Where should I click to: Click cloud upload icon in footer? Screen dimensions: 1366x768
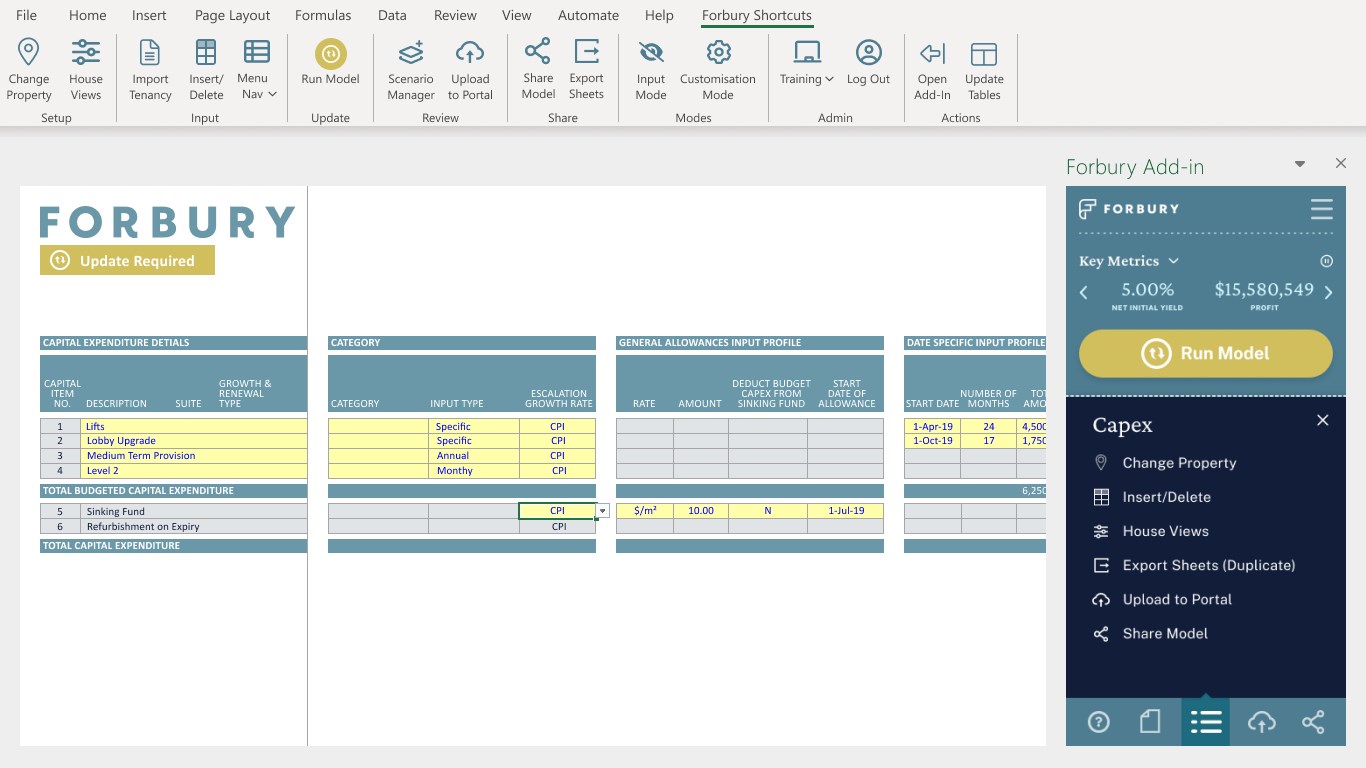point(1261,722)
